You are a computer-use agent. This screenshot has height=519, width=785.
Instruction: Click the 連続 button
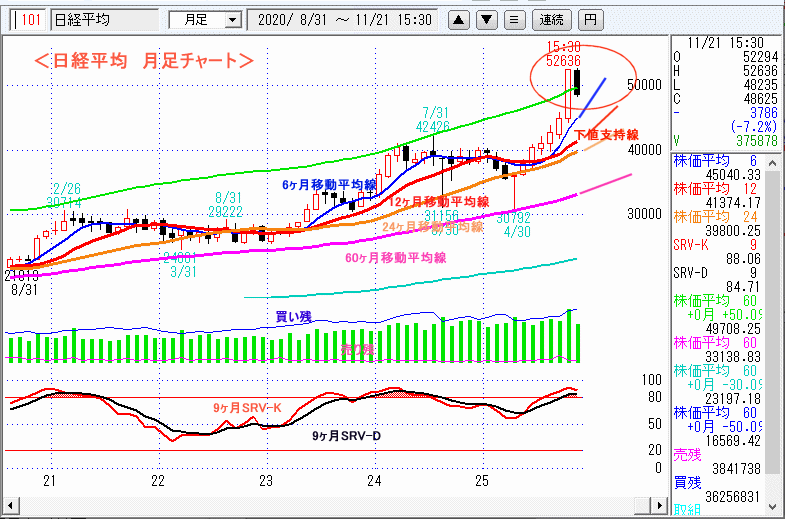click(551, 19)
